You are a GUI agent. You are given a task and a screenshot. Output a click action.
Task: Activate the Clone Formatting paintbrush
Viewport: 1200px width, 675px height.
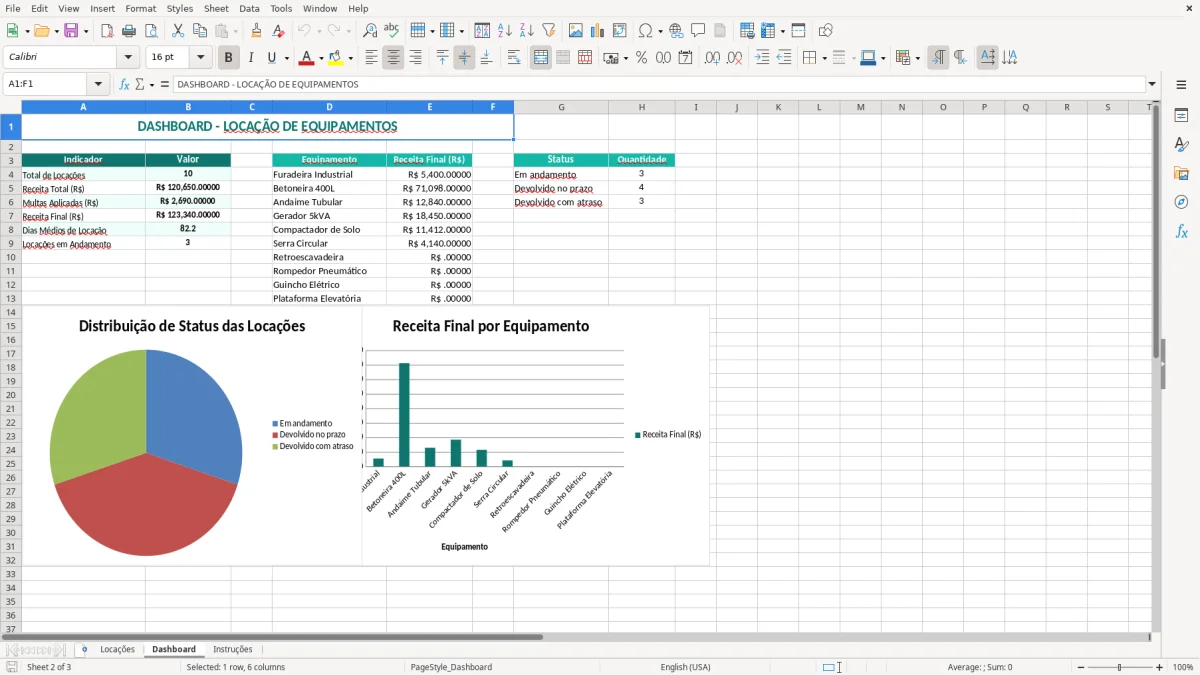pos(256,31)
